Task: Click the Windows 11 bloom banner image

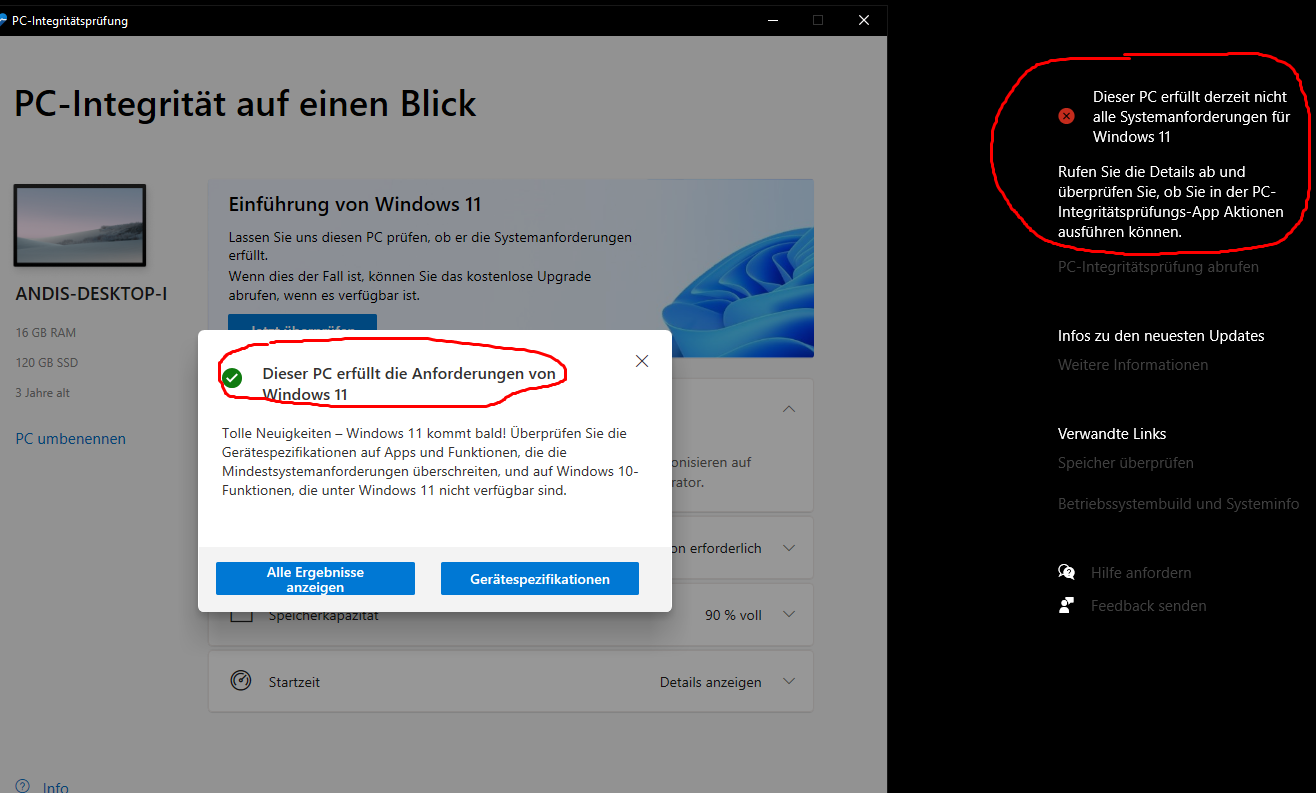Action: pos(738,290)
